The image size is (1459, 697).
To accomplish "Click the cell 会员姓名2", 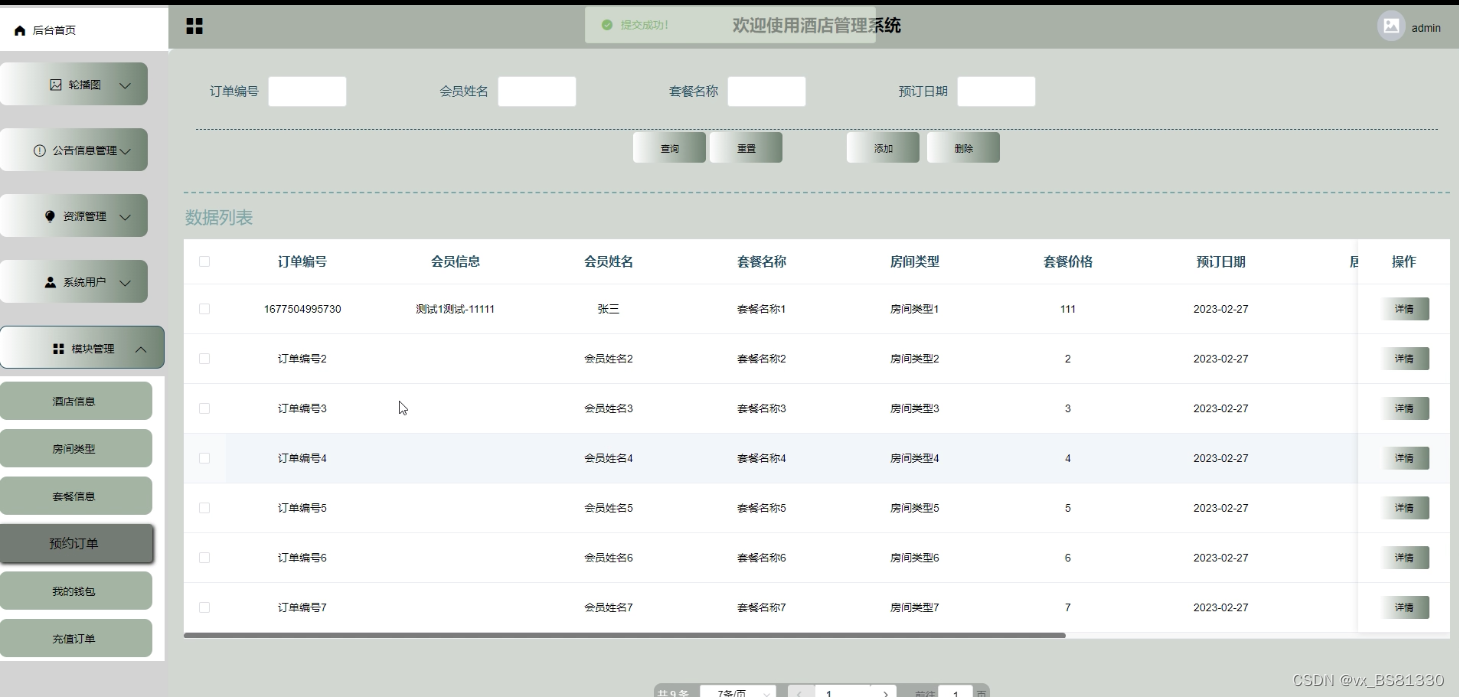I will click(x=608, y=358).
